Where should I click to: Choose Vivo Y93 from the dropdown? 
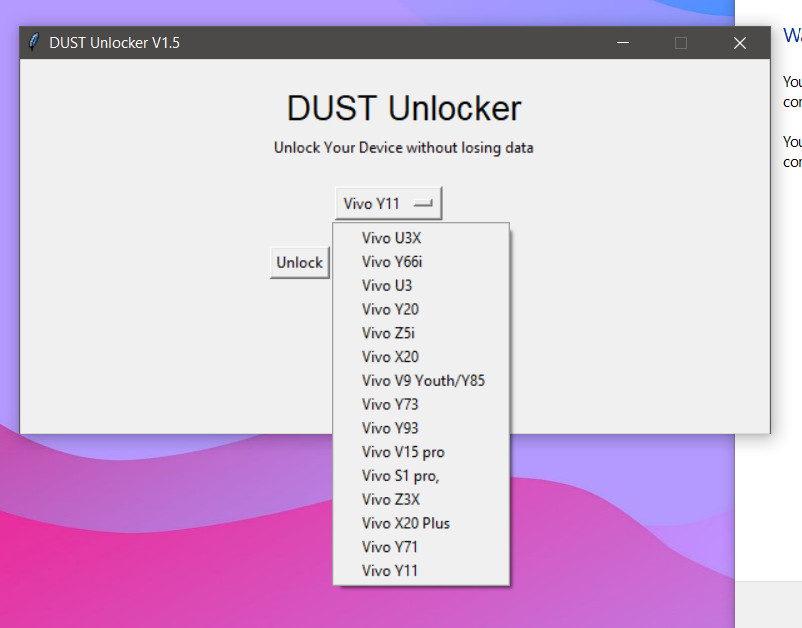coord(421,428)
